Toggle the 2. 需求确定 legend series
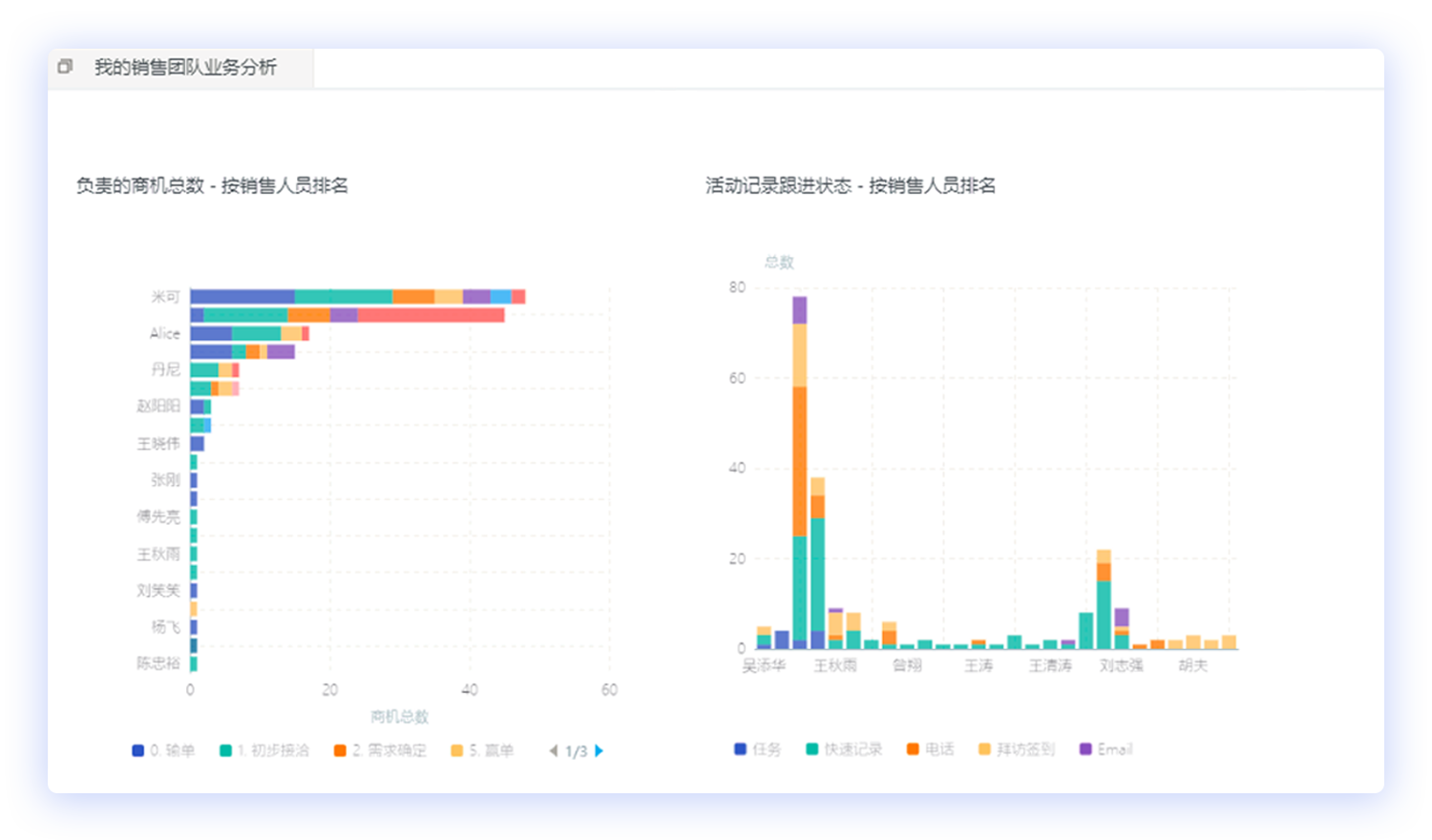The image size is (1432, 840). pos(380,751)
